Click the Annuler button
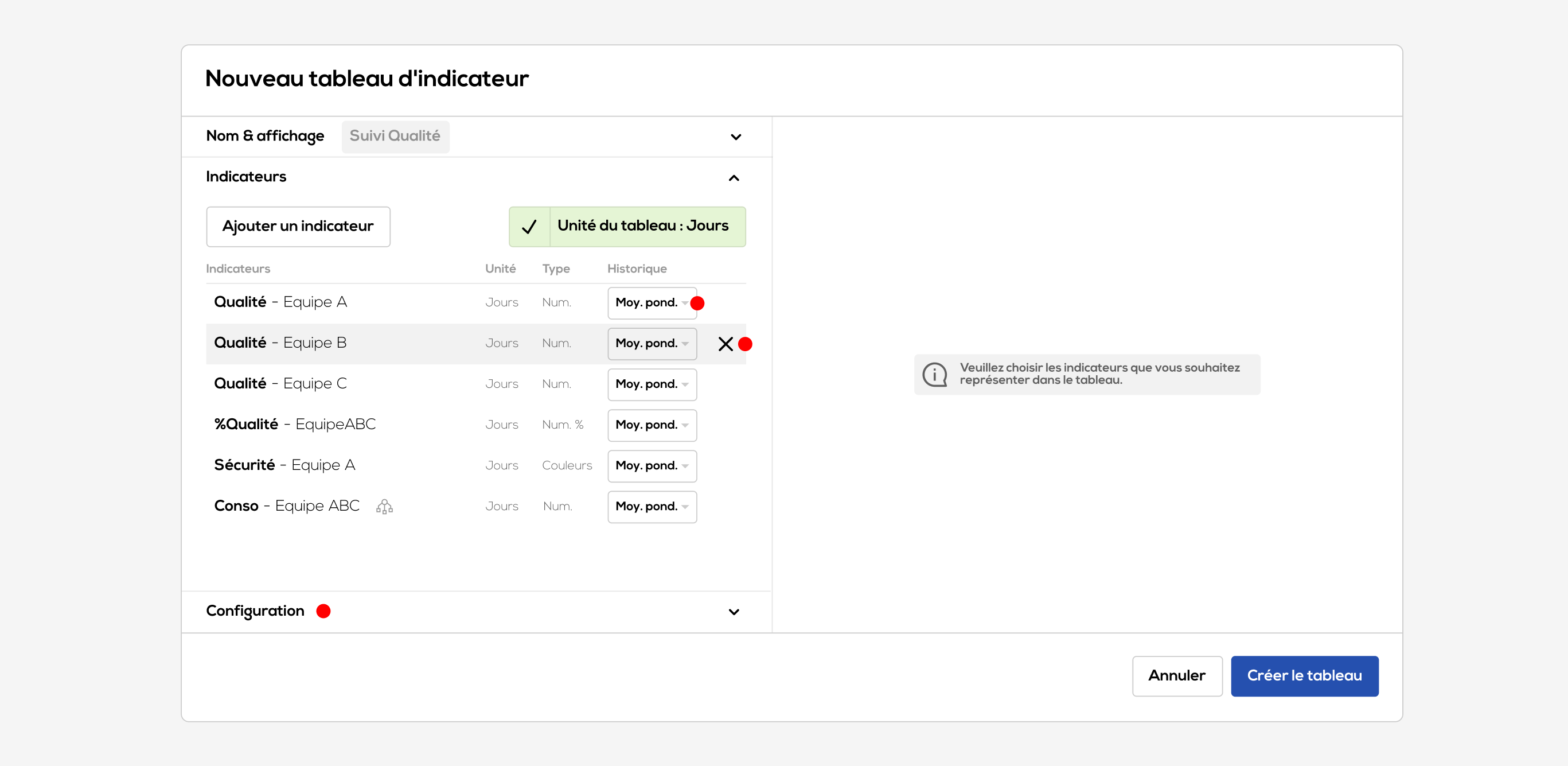 [1177, 676]
